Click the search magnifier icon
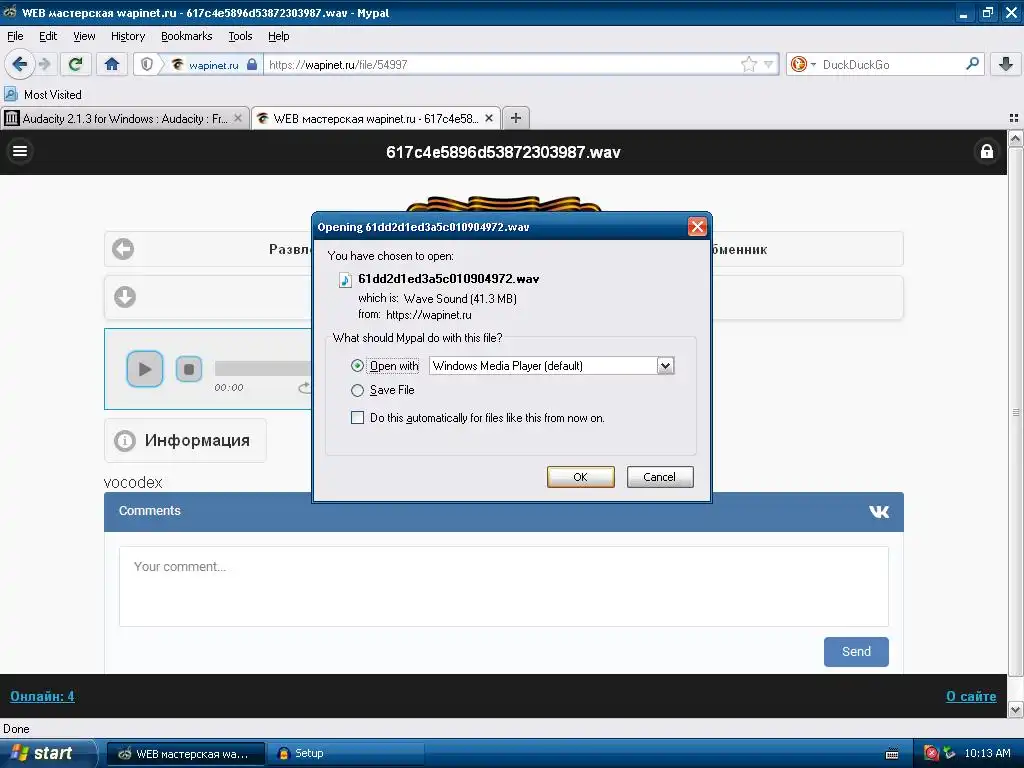 972,64
